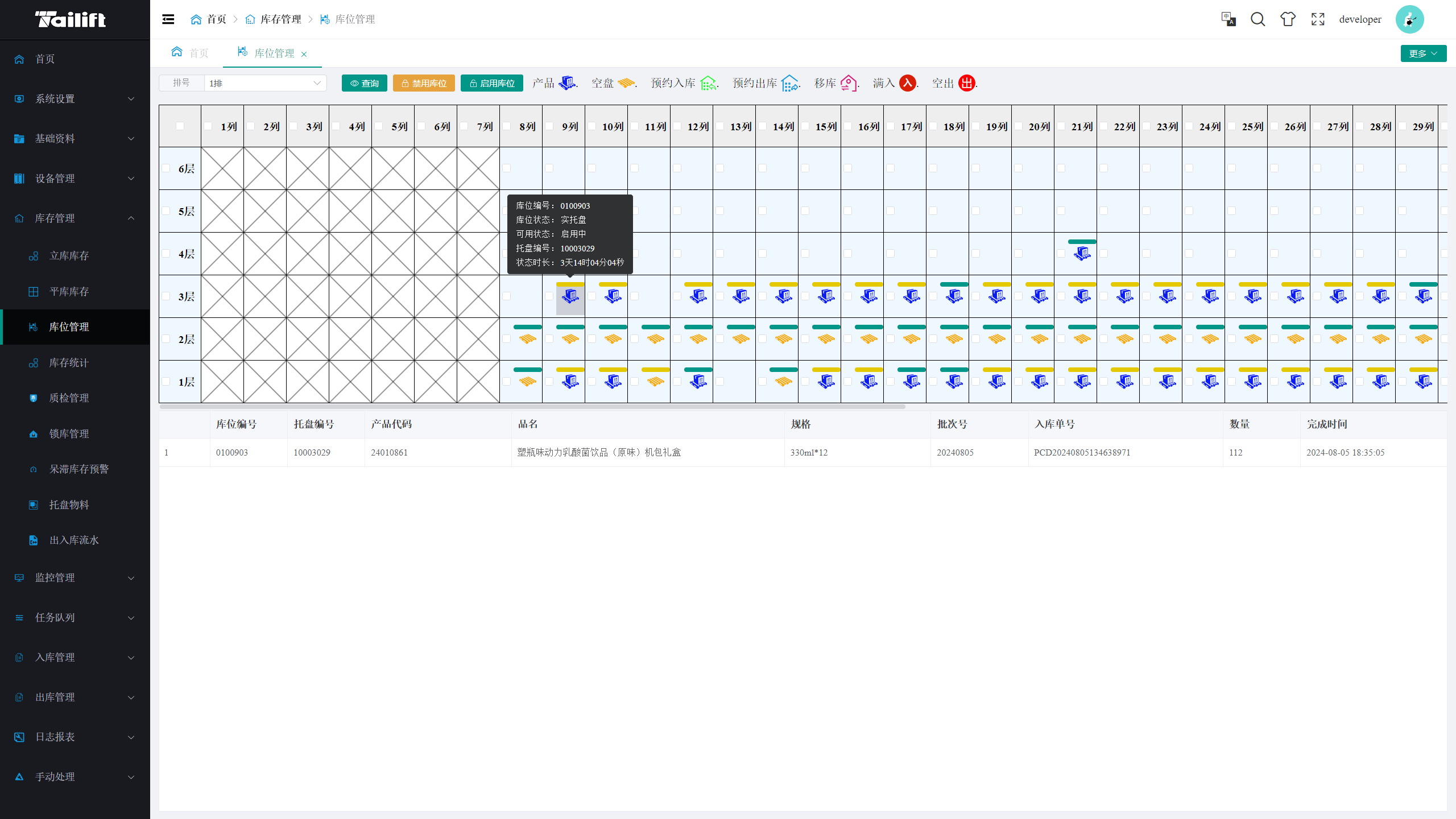Screen dimensions: 1456x819
Task: Click the language translation icon
Action: [x=1228, y=19]
